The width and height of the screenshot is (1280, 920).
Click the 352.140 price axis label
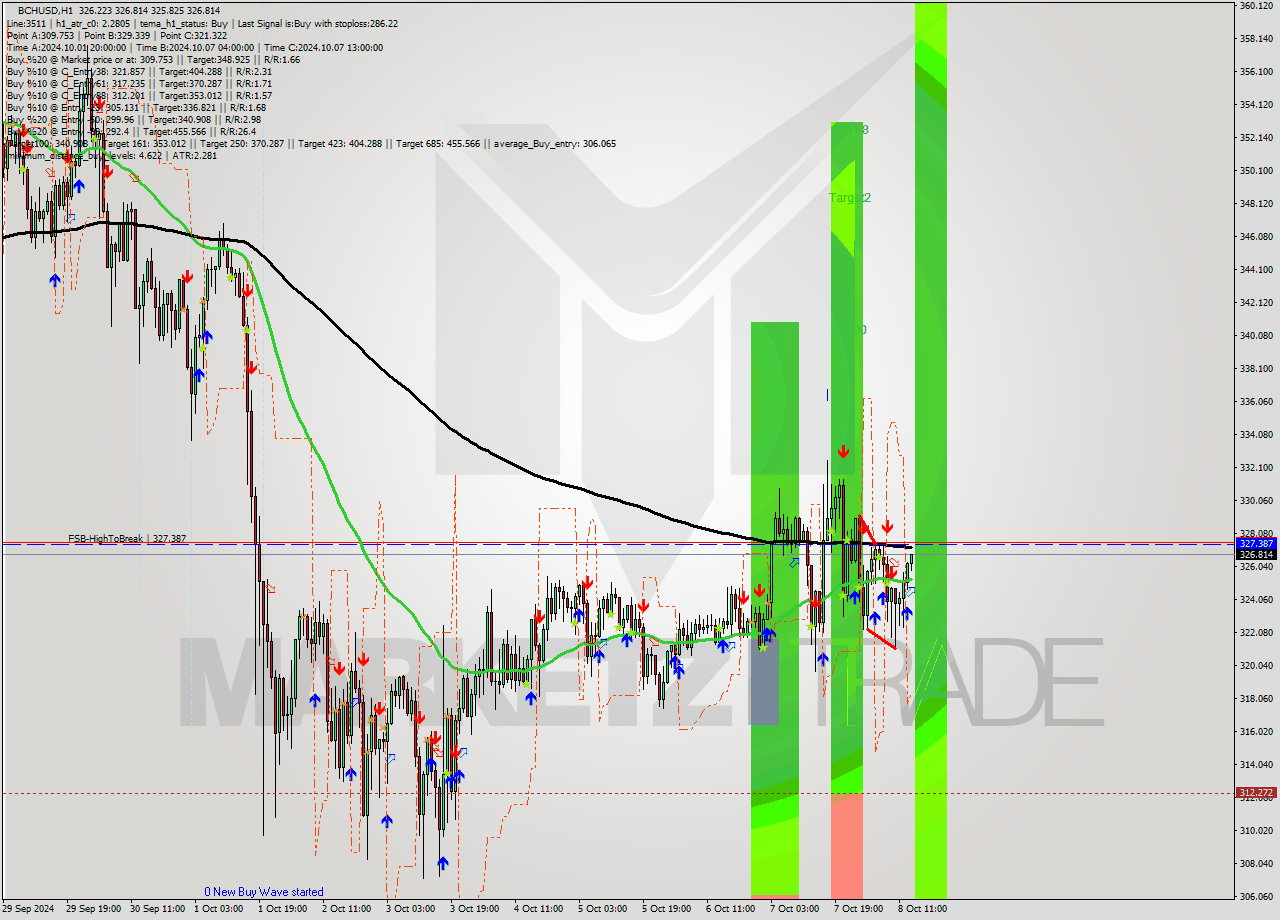[x=1255, y=138]
